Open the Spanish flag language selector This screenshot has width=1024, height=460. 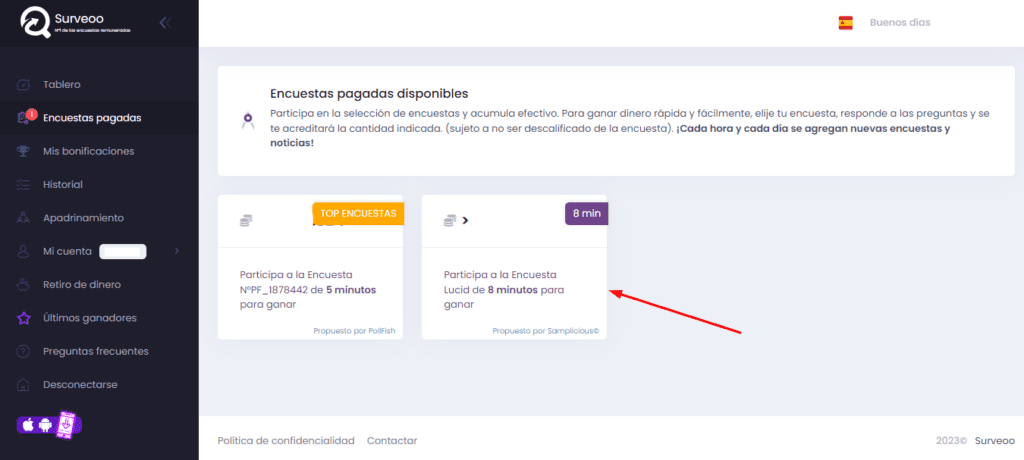(x=845, y=22)
